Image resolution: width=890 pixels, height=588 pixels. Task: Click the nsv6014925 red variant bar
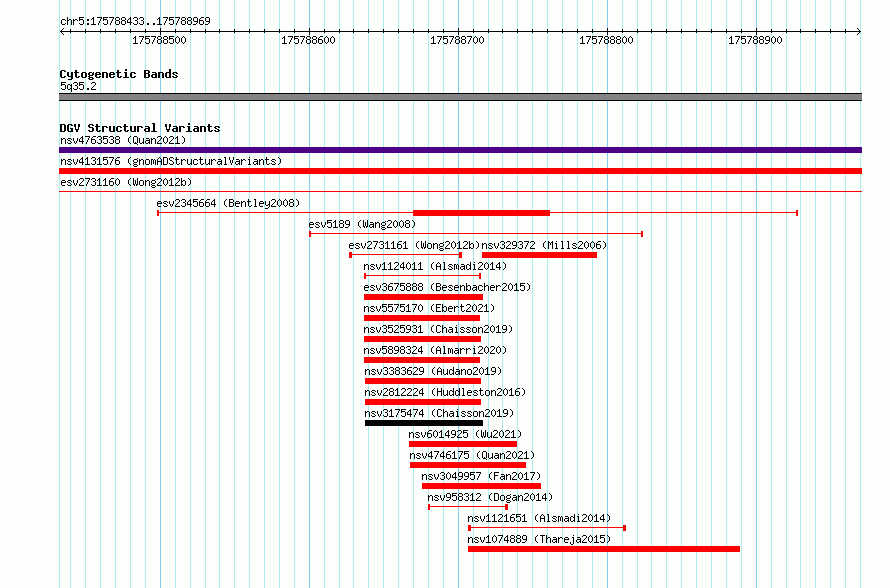pyautogui.click(x=463, y=444)
